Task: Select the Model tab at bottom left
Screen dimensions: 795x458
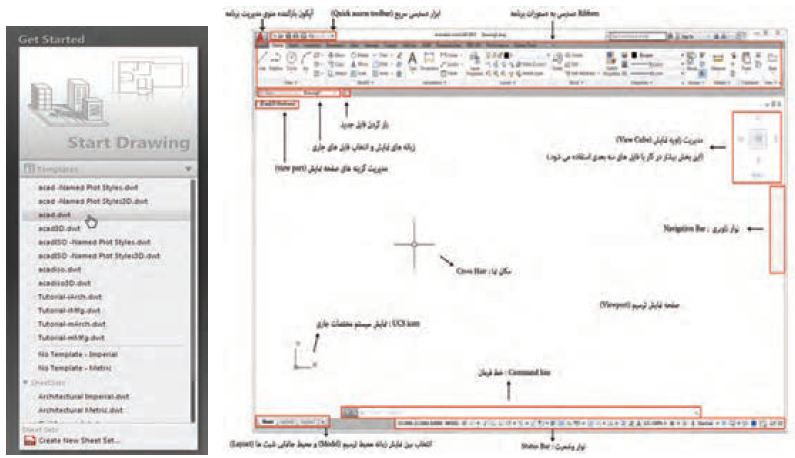Action: pos(268,422)
